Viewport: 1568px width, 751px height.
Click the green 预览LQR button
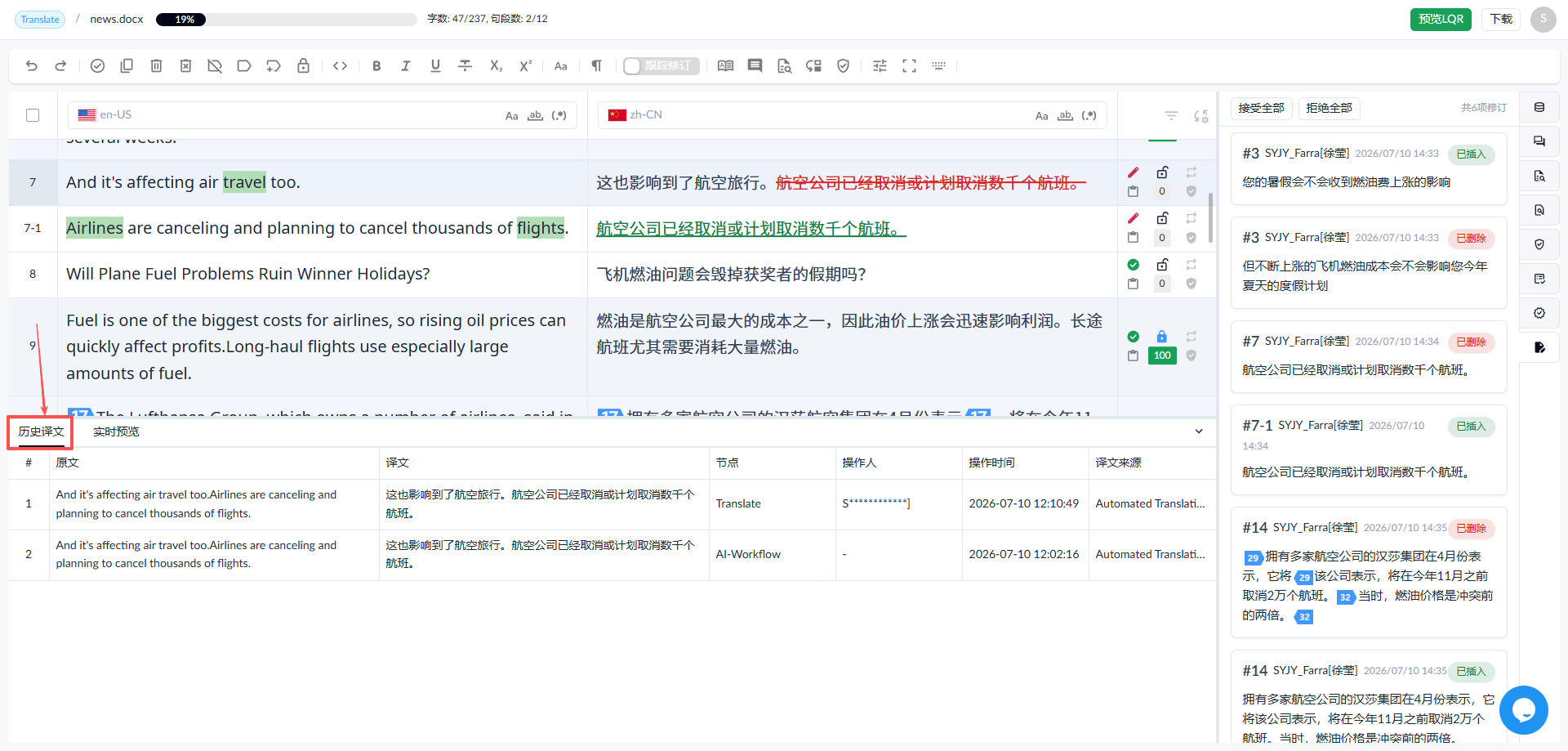(1441, 19)
